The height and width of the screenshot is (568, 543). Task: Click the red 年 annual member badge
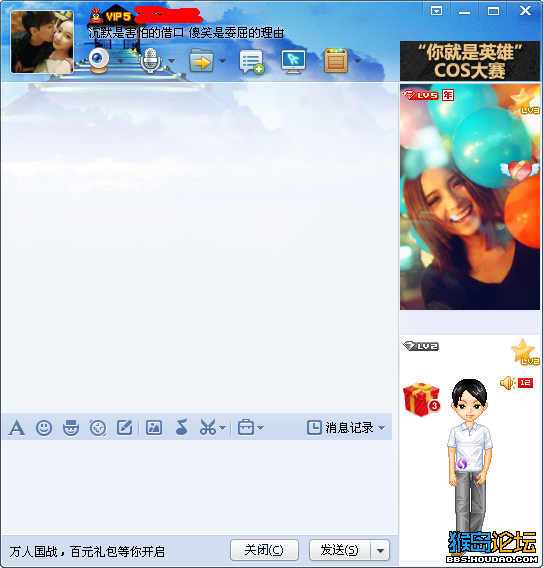pos(448,95)
